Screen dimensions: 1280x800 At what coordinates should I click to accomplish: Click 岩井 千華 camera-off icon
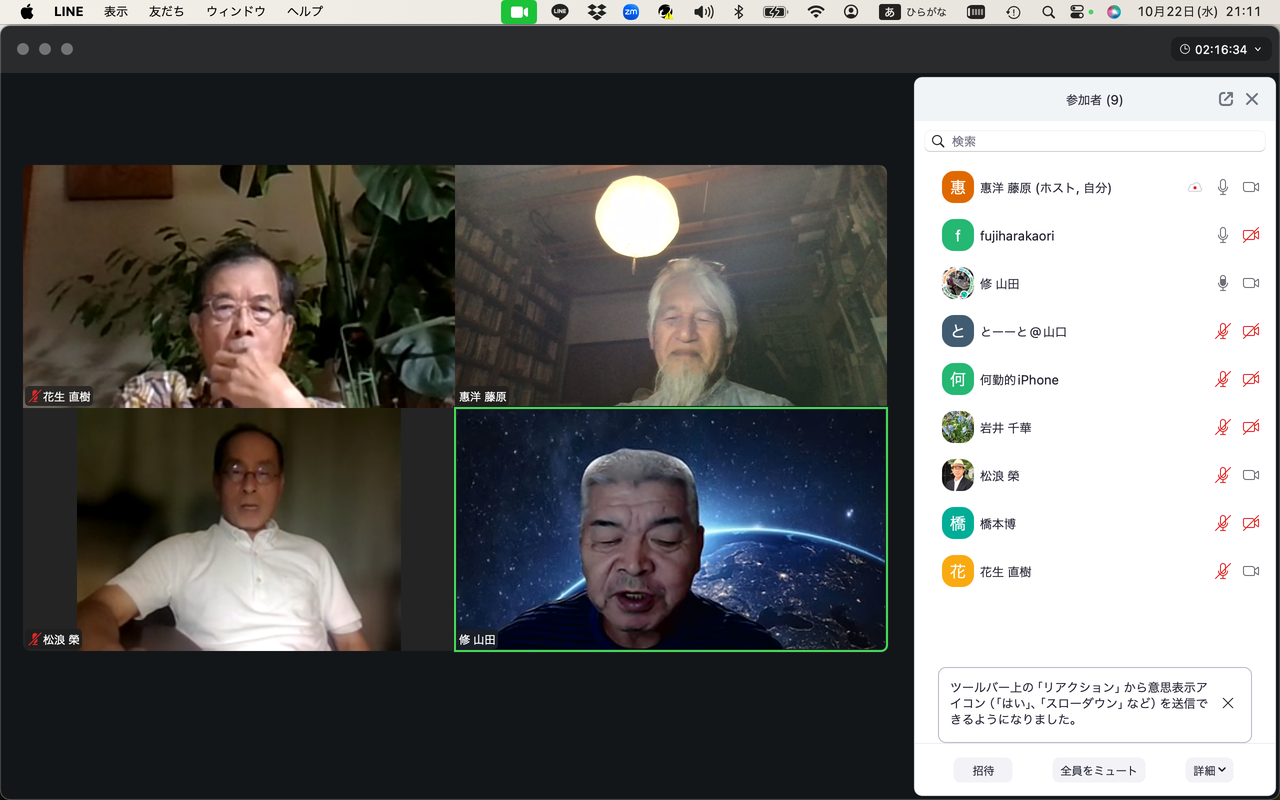(1251, 427)
